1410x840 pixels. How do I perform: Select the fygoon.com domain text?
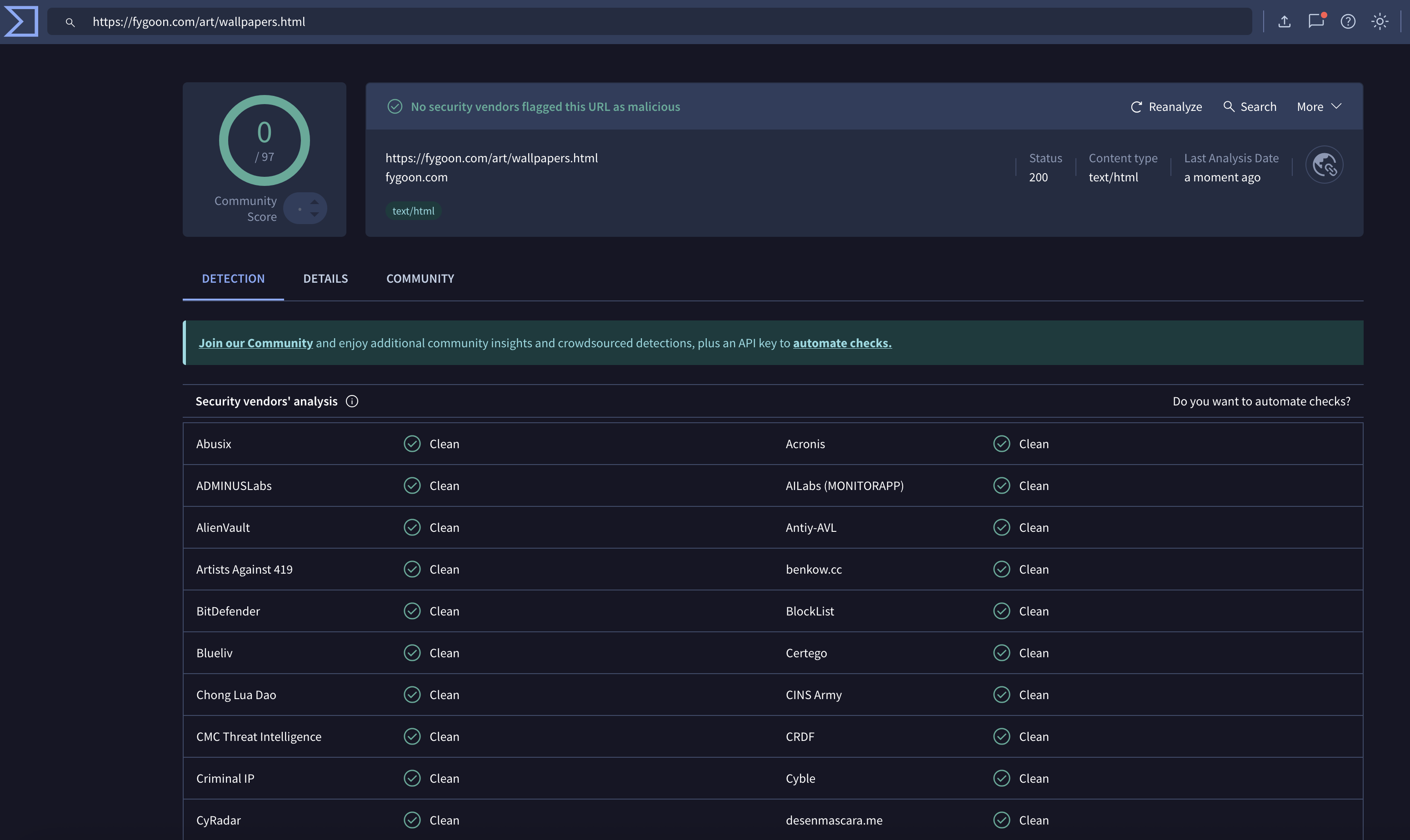pyautogui.click(x=417, y=178)
